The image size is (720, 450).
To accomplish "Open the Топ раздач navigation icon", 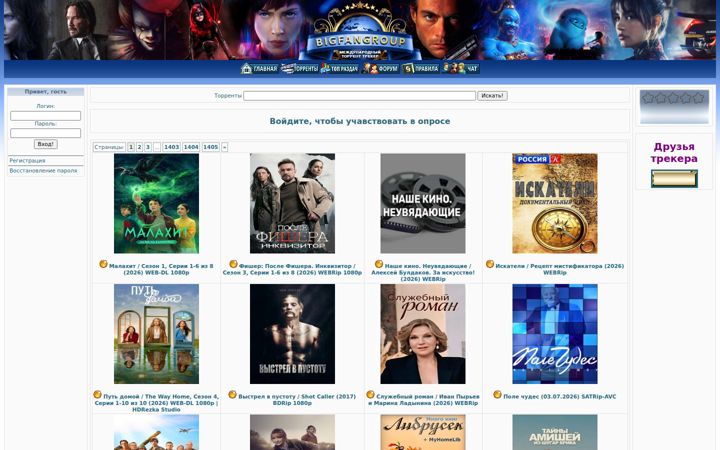I will (x=340, y=68).
